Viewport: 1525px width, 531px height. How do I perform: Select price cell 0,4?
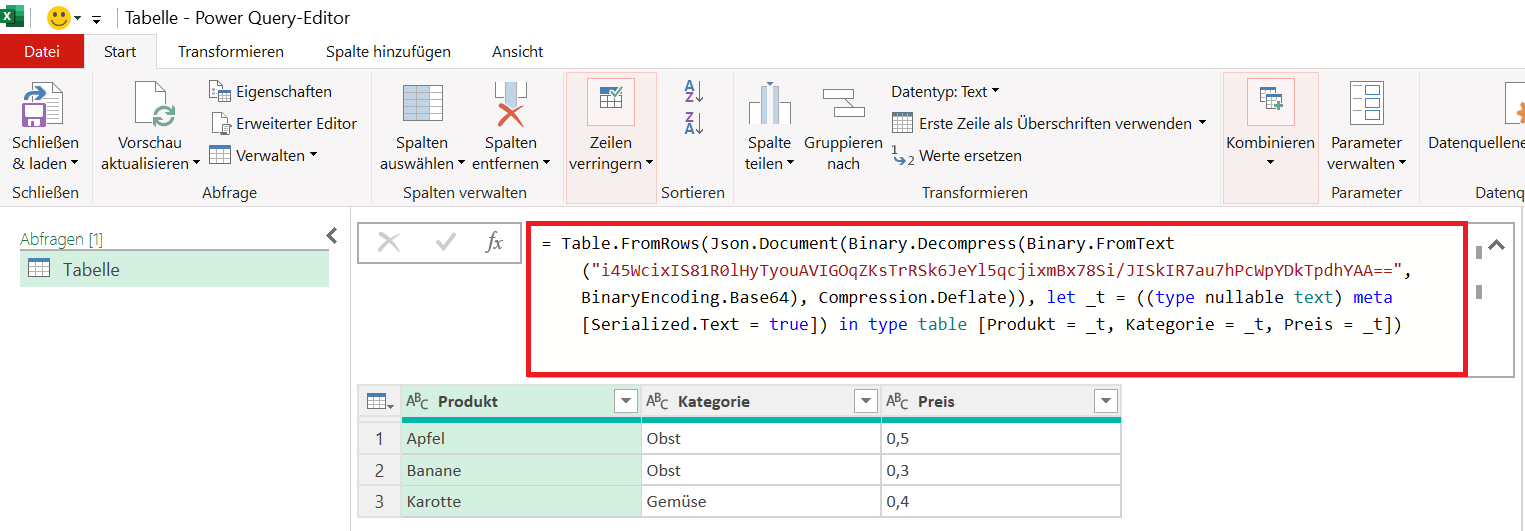pyautogui.click(x=1001, y=502)
